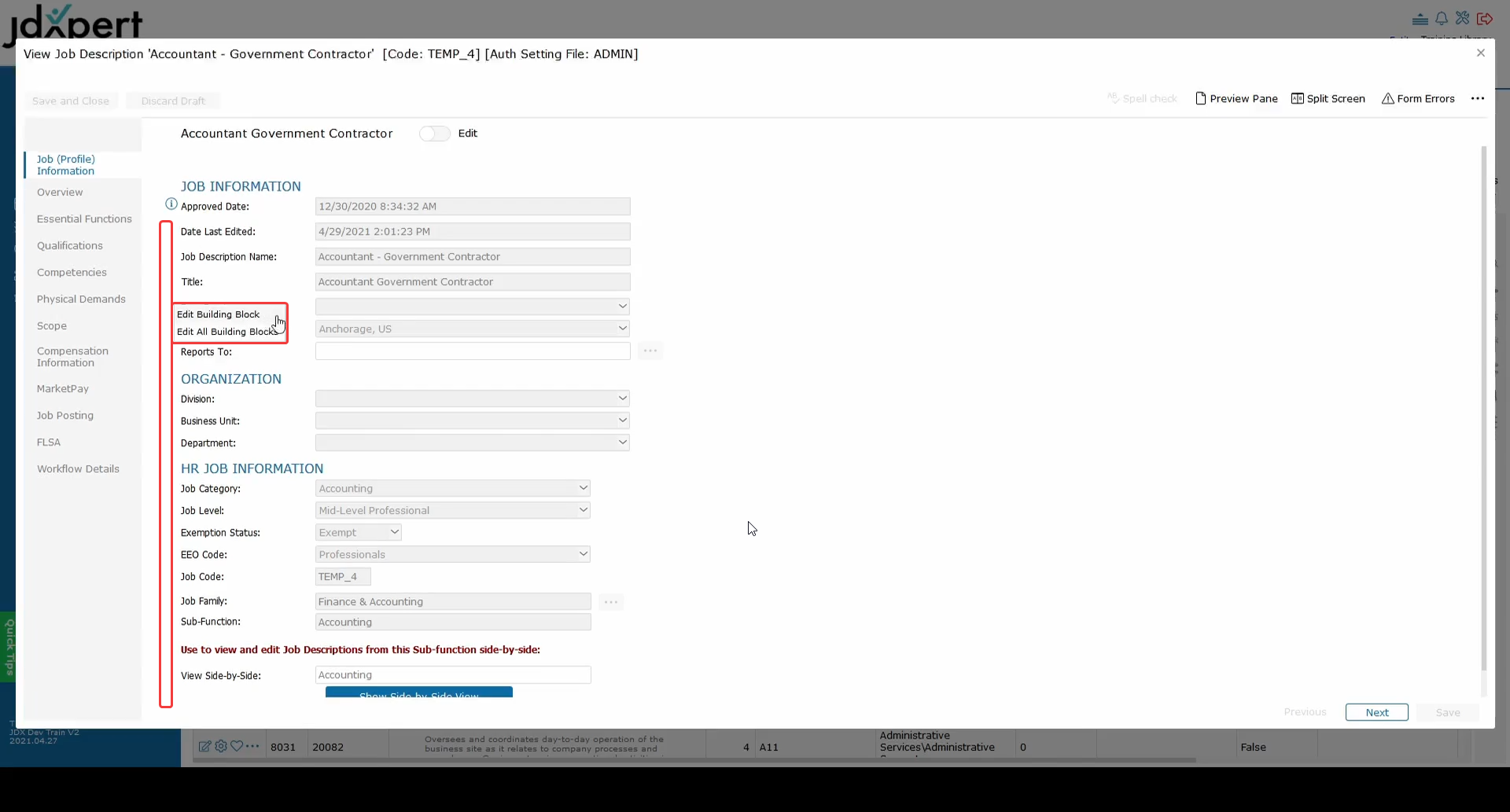Click the info icon beside Approved Date
This screenshot has width=1510, height=812.
pyautogui.click(x=171, y=204)
